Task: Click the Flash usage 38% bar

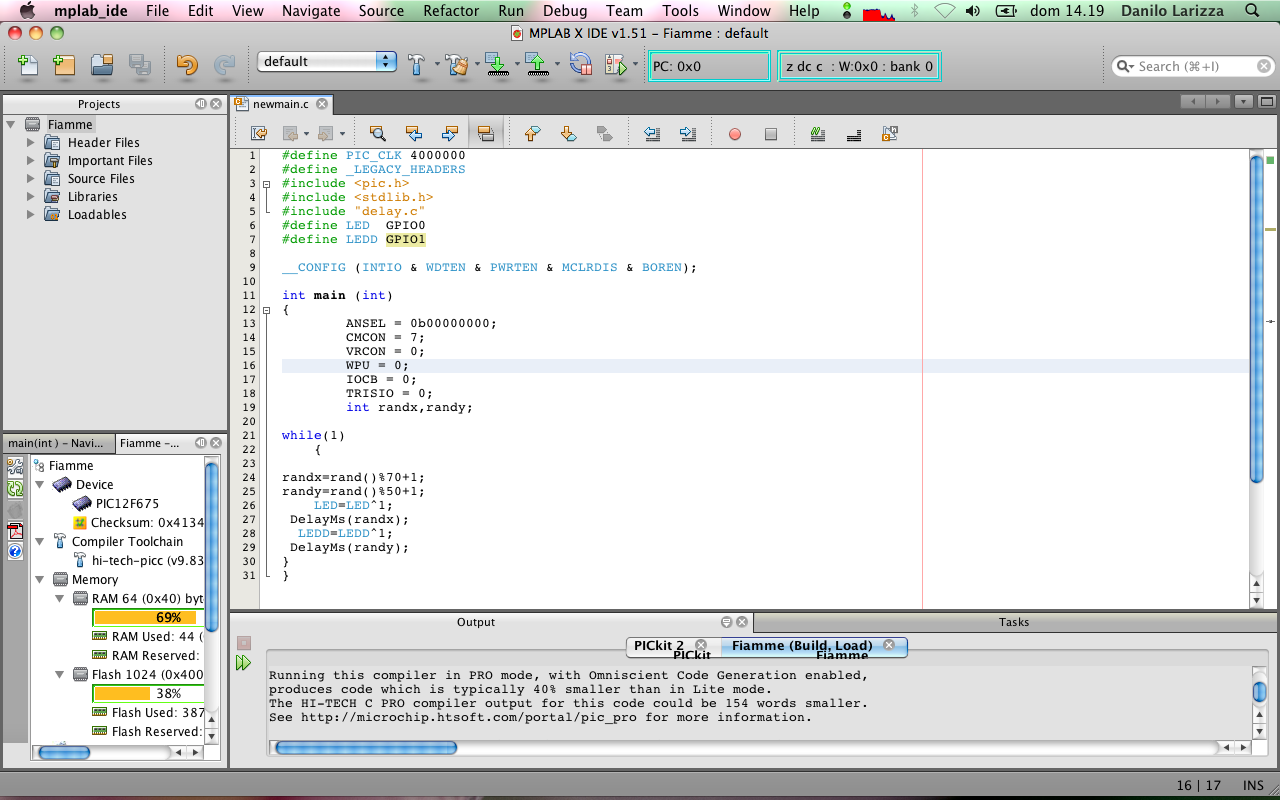Action: point(148,694)
